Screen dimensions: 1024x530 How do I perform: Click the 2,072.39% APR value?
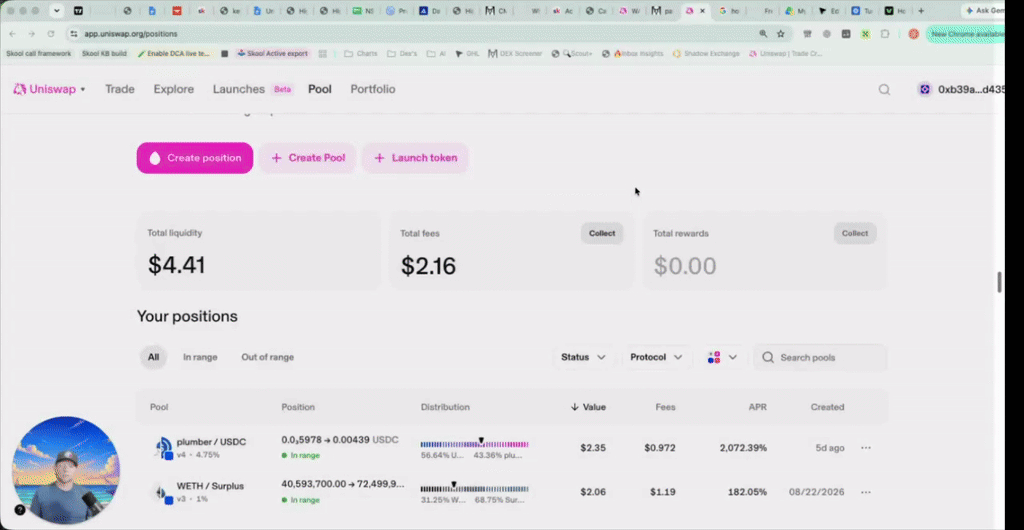pyautogui.click(x=743, y=448)
